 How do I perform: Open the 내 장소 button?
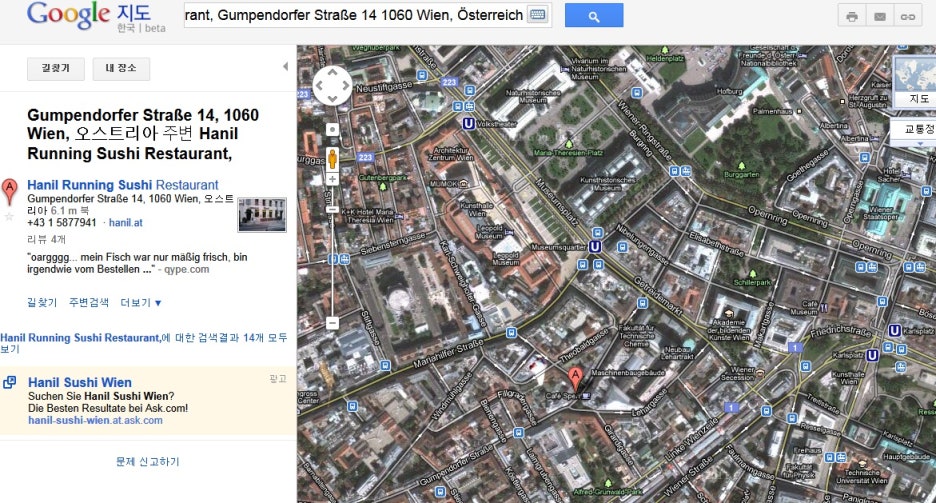(x=121, y=69)
